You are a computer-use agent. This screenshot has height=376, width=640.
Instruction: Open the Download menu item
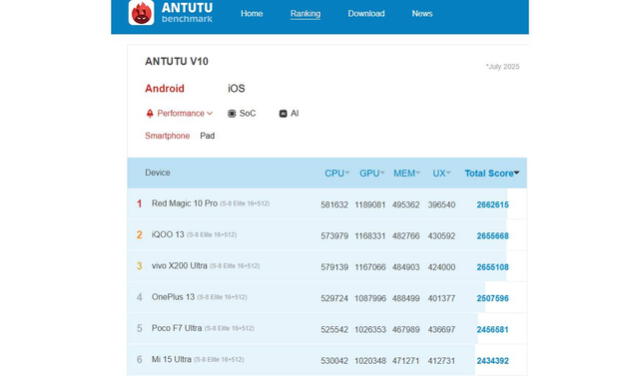tap(366, 13)
